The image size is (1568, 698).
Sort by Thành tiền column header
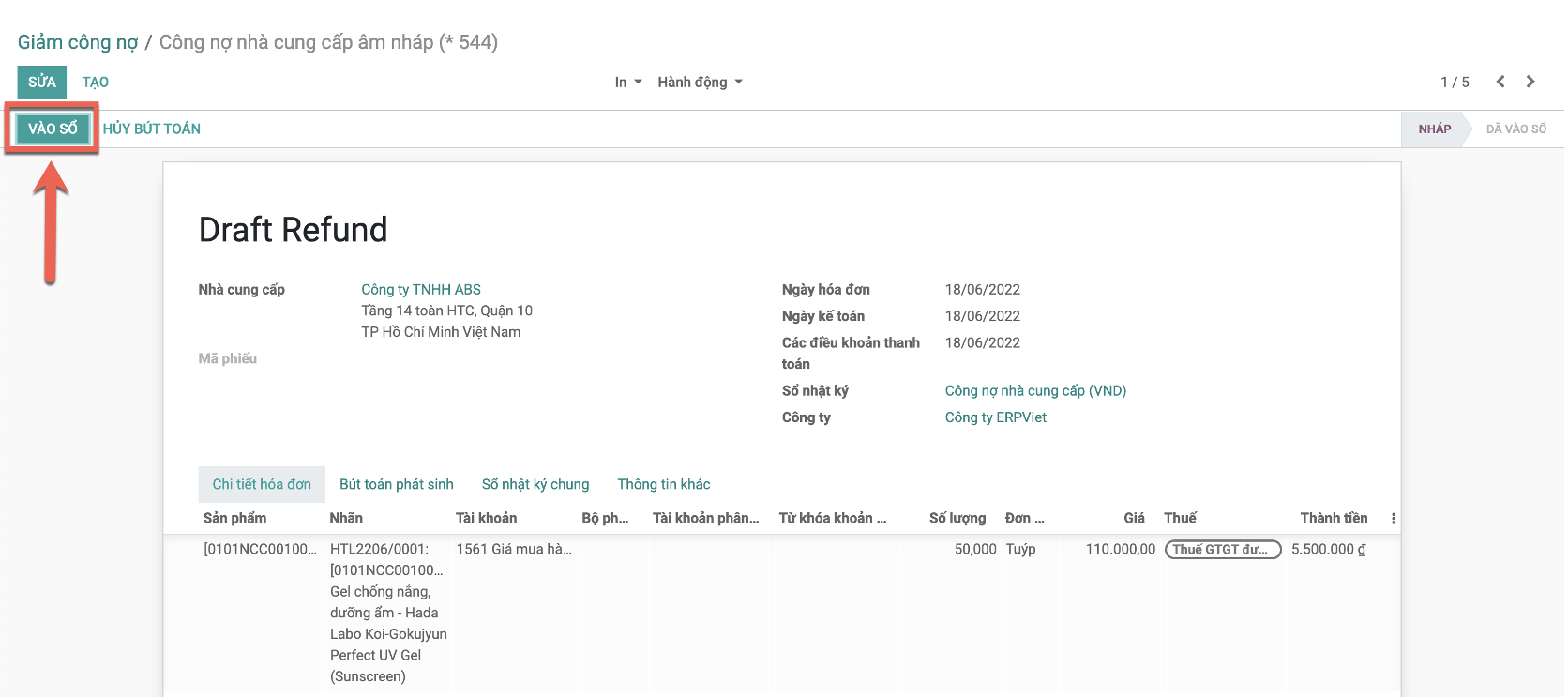(x=1334, y=518)
